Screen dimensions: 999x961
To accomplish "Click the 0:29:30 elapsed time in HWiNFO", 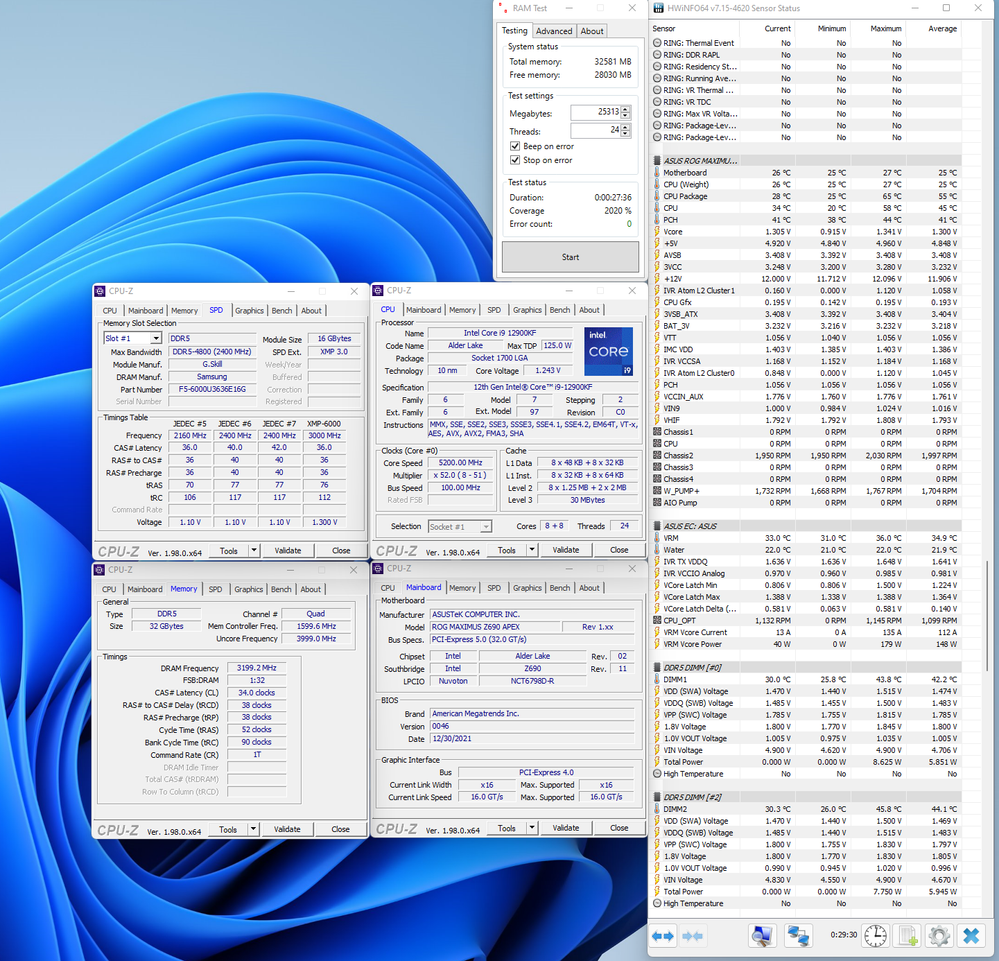I will (x=843, y=935).
